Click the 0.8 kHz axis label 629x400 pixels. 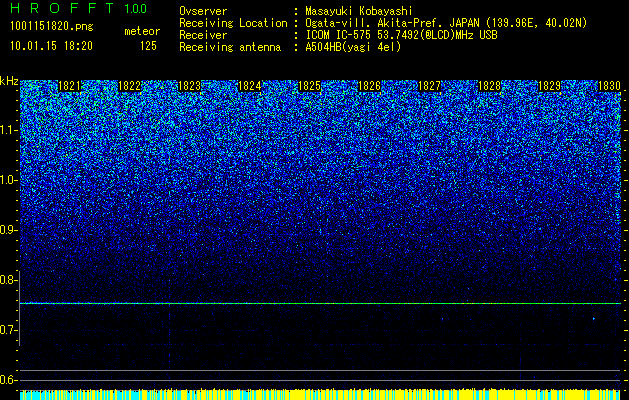8,280
